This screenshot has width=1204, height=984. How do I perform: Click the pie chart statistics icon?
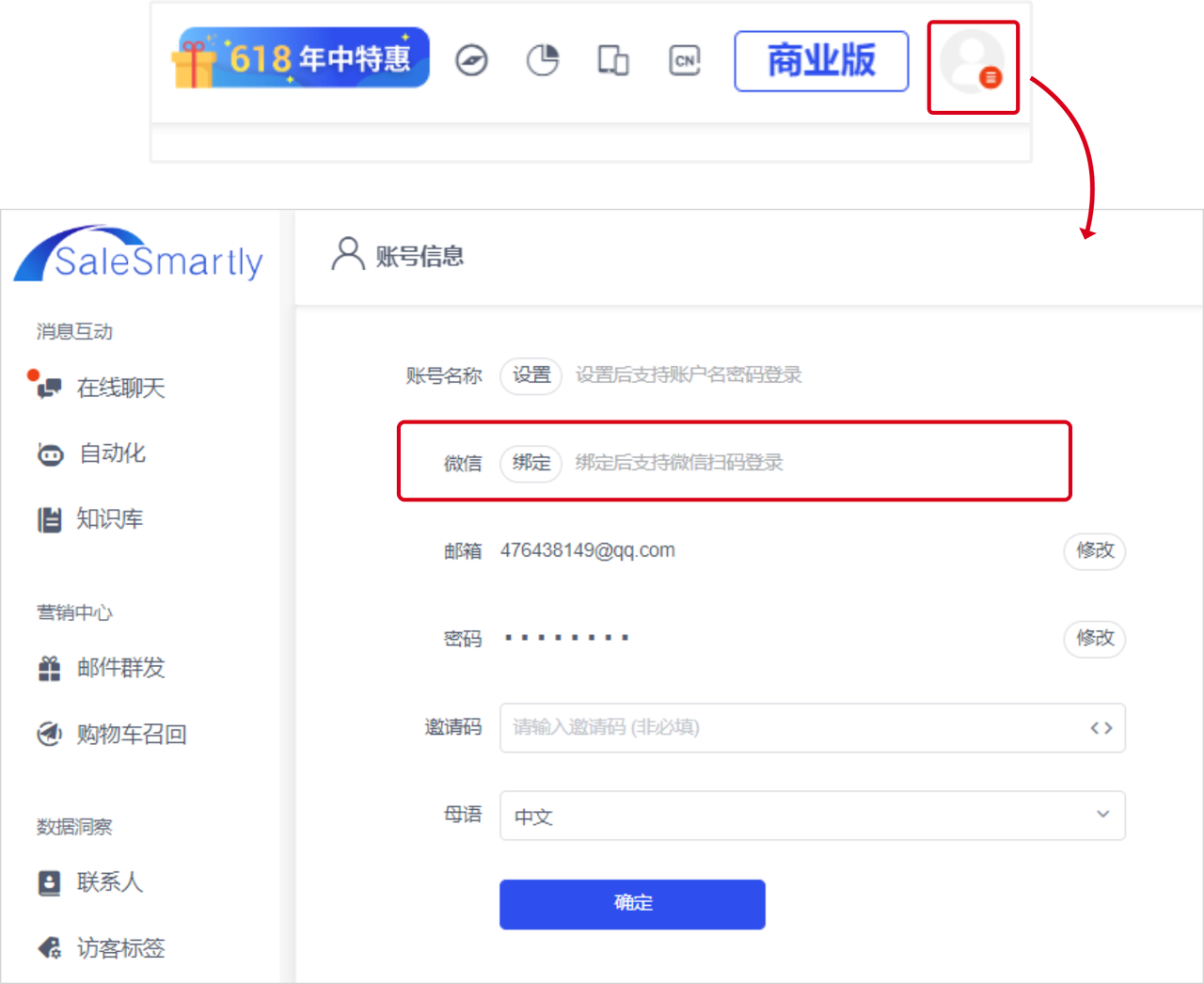click(x=543, y=61)
